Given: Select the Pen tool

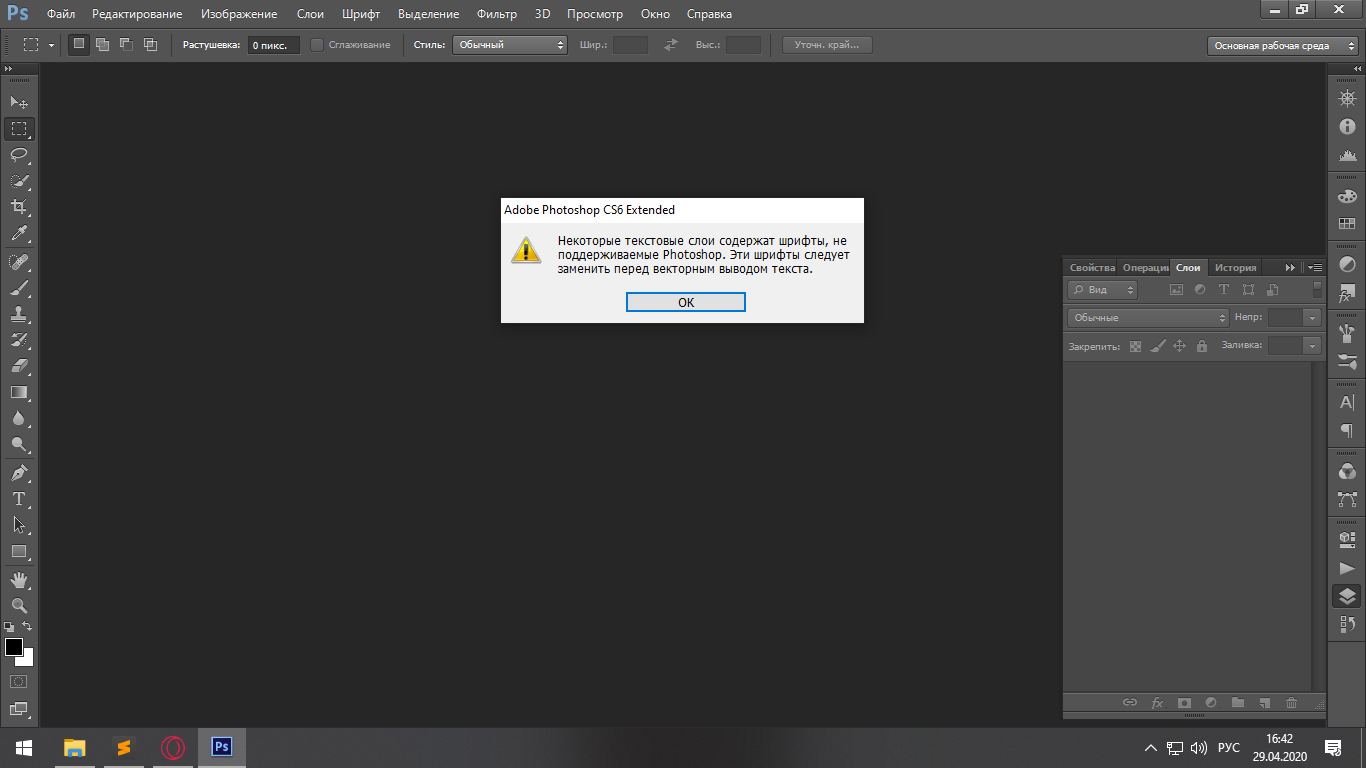Looking at the screenshot, I should click(x=19, y=472).
